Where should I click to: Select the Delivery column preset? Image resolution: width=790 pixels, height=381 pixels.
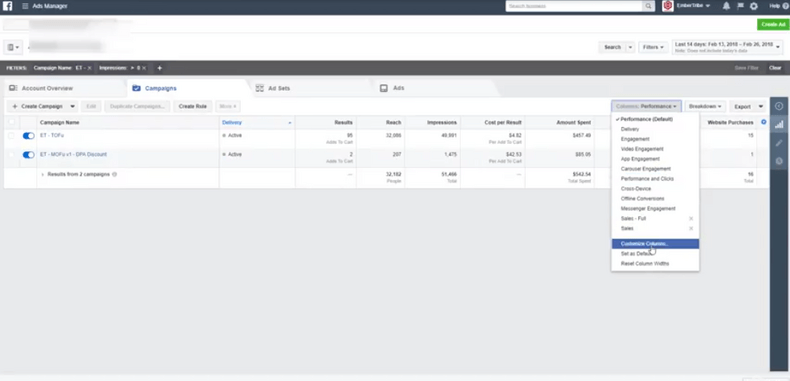click(655, 130)
